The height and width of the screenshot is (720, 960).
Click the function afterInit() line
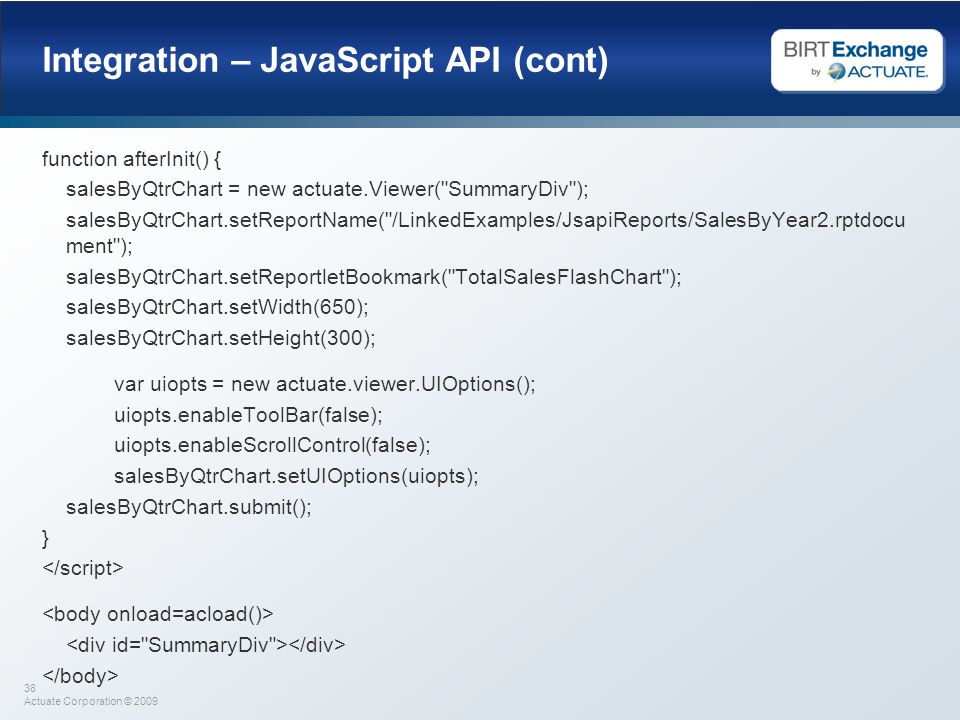(x=132, y=159)
